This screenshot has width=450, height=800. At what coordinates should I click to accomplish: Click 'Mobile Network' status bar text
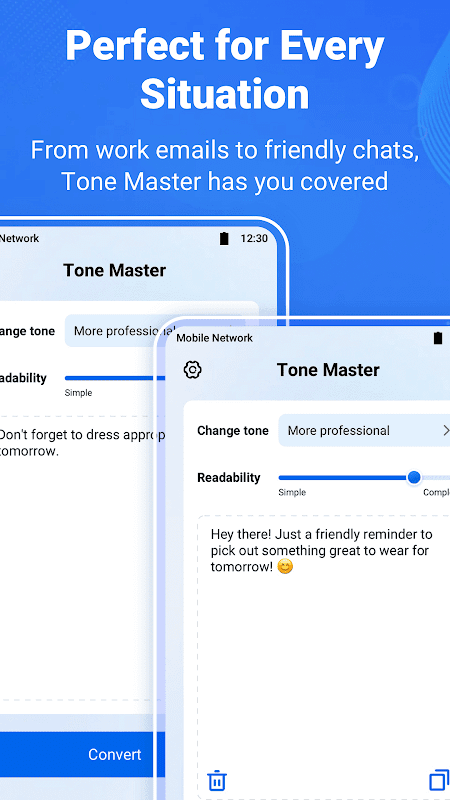(214, 338)
